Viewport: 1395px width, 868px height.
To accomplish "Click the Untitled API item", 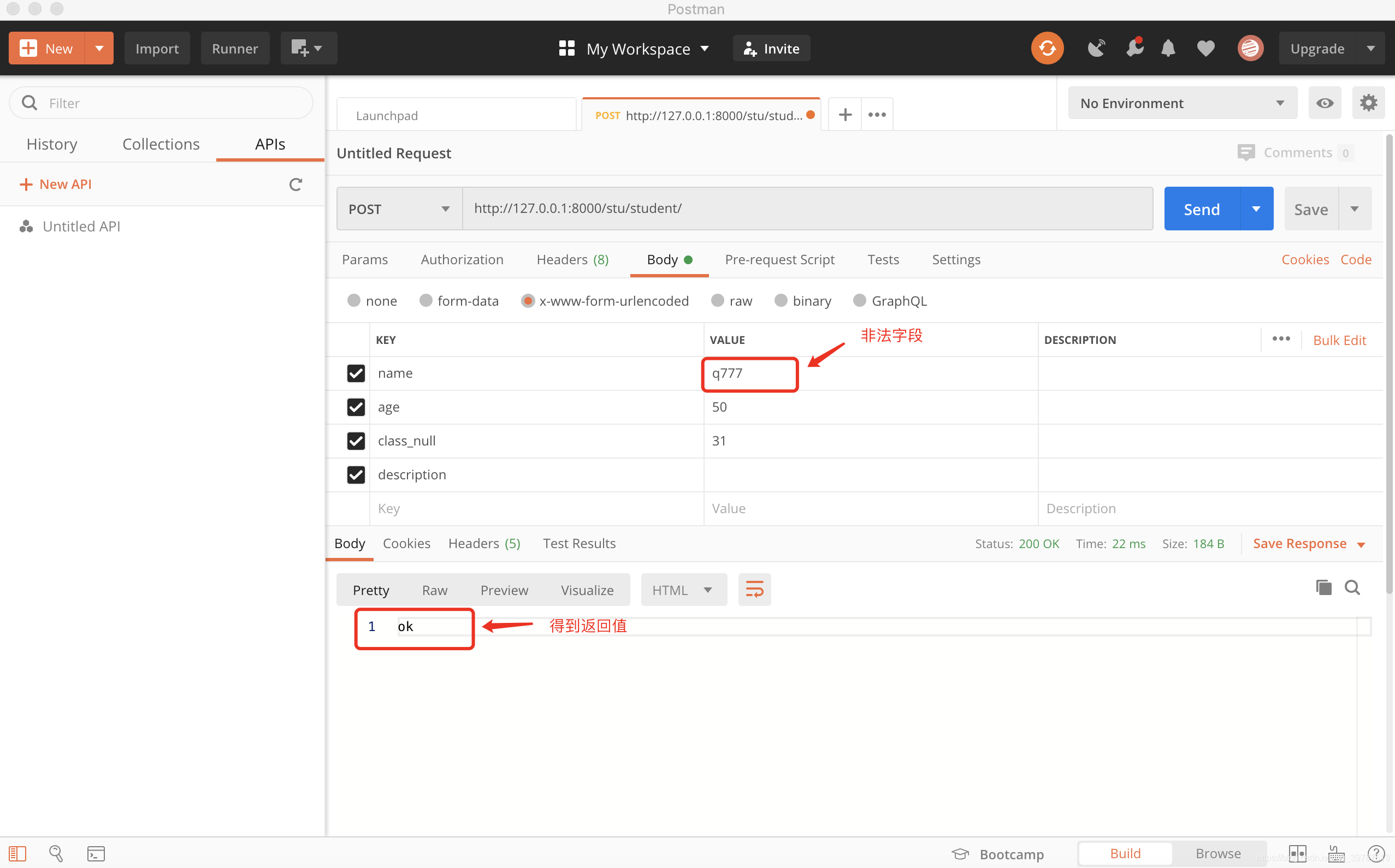I will [81, 226].
